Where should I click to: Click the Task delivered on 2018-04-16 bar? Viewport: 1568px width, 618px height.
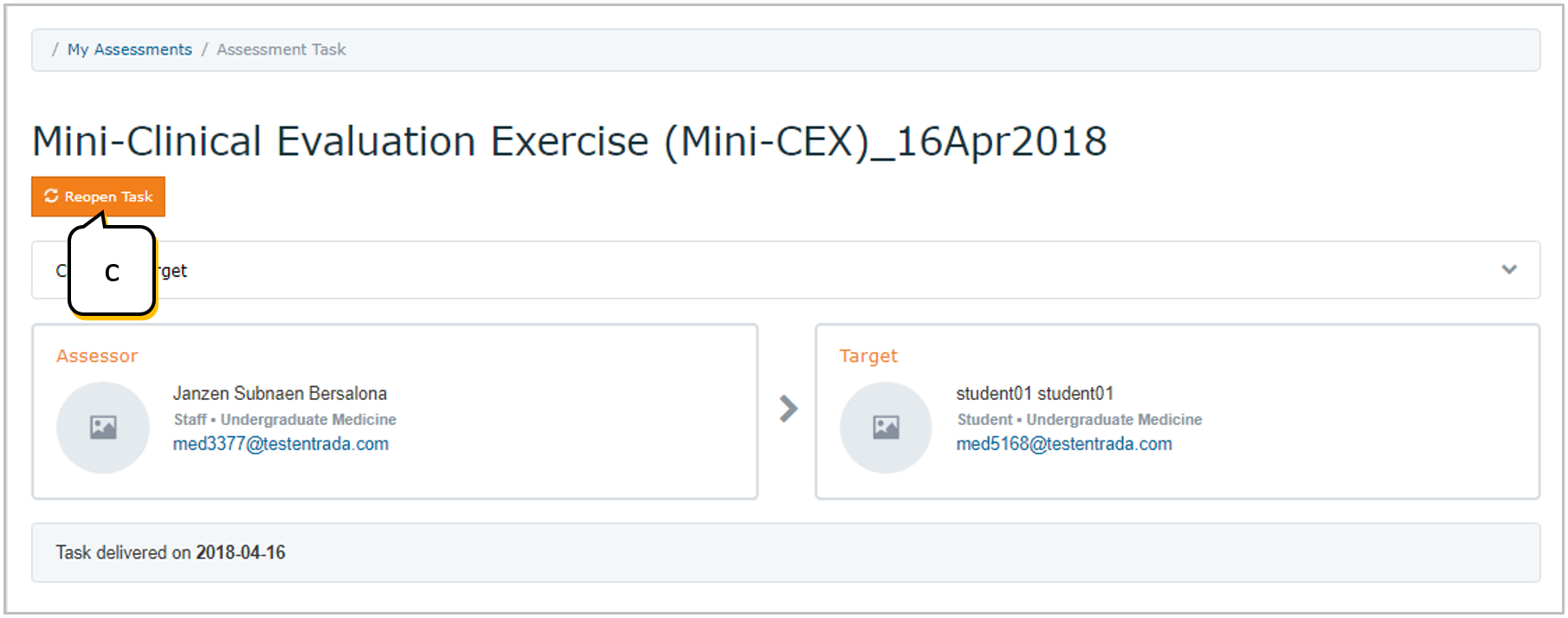pyautogui.click(x=785, y=552)
